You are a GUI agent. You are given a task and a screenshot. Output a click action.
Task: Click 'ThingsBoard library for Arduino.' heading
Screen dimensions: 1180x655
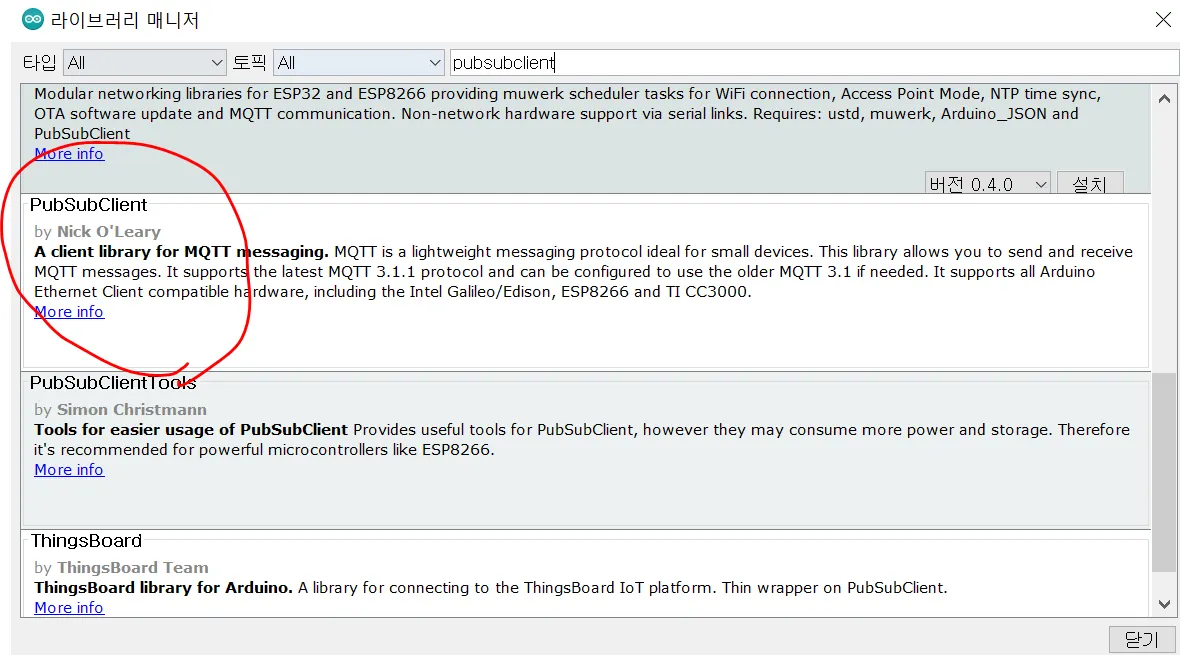[x=163, y=588]
